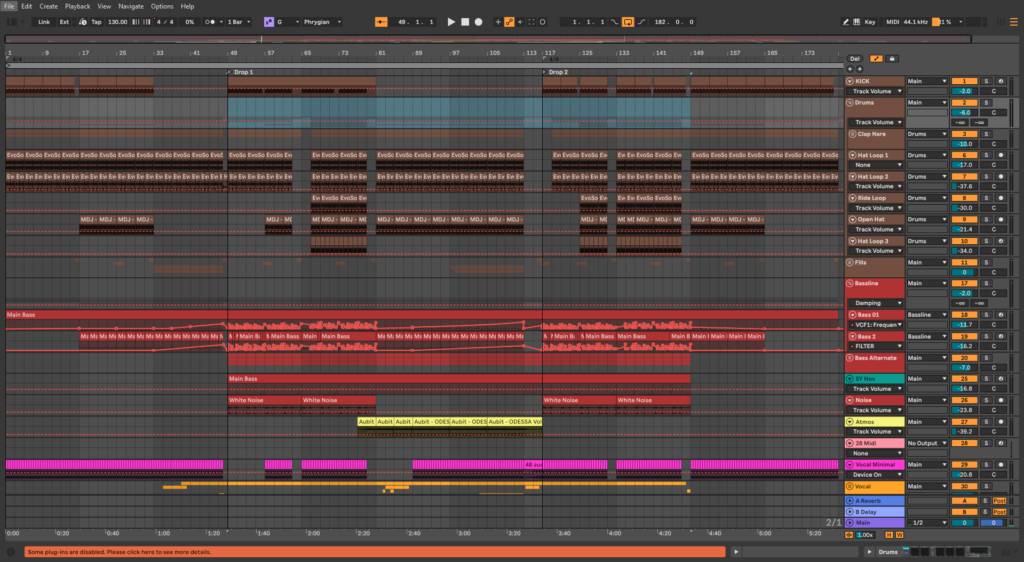Collapse the Drums group track
The height and width of the screenshot is (562, 1024).
tap(851, 102)
